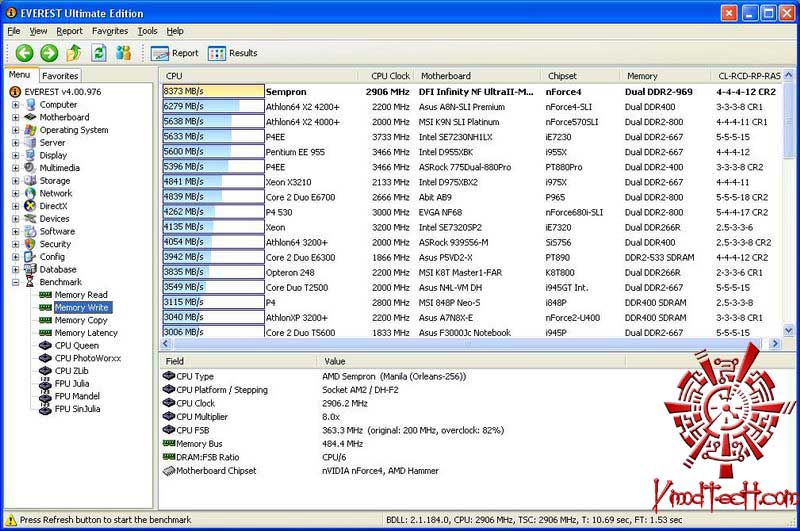Click the Sempron 8373 MB/s result bar
Viewport: 800px width, 531px height.
tap(213, 91)
